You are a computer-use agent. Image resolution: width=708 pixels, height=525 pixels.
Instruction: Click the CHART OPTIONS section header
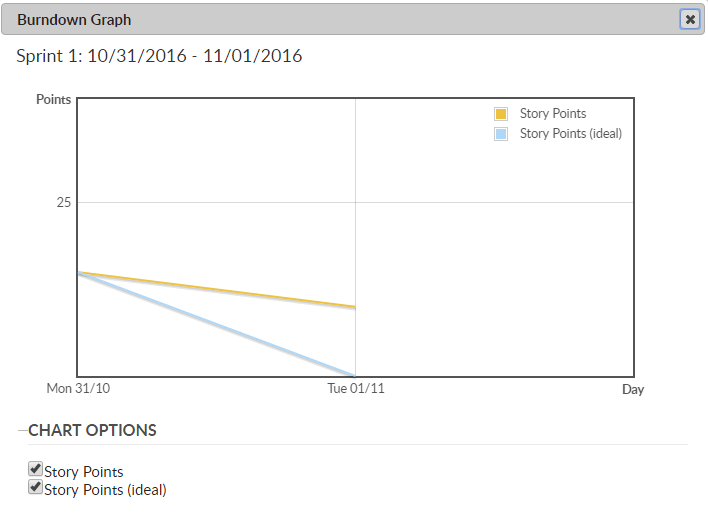pos(92,431)
